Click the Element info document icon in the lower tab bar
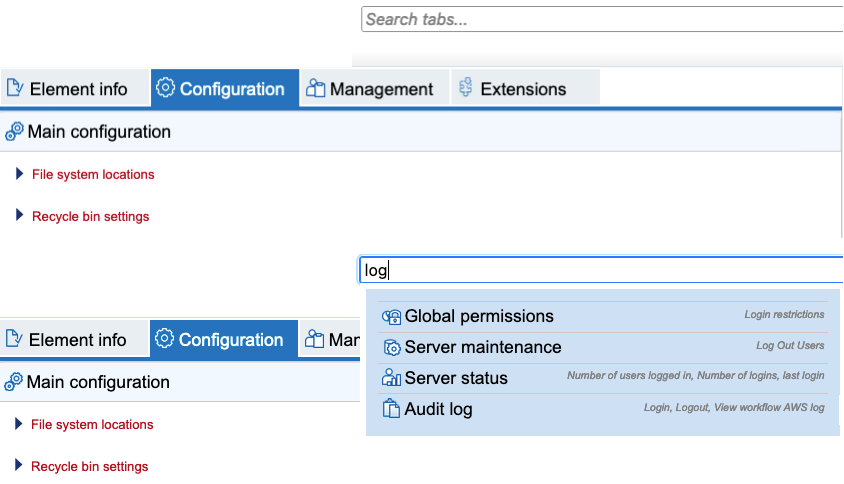The width and height of the screenshot is (844, 484). click(x=14, y=338)
